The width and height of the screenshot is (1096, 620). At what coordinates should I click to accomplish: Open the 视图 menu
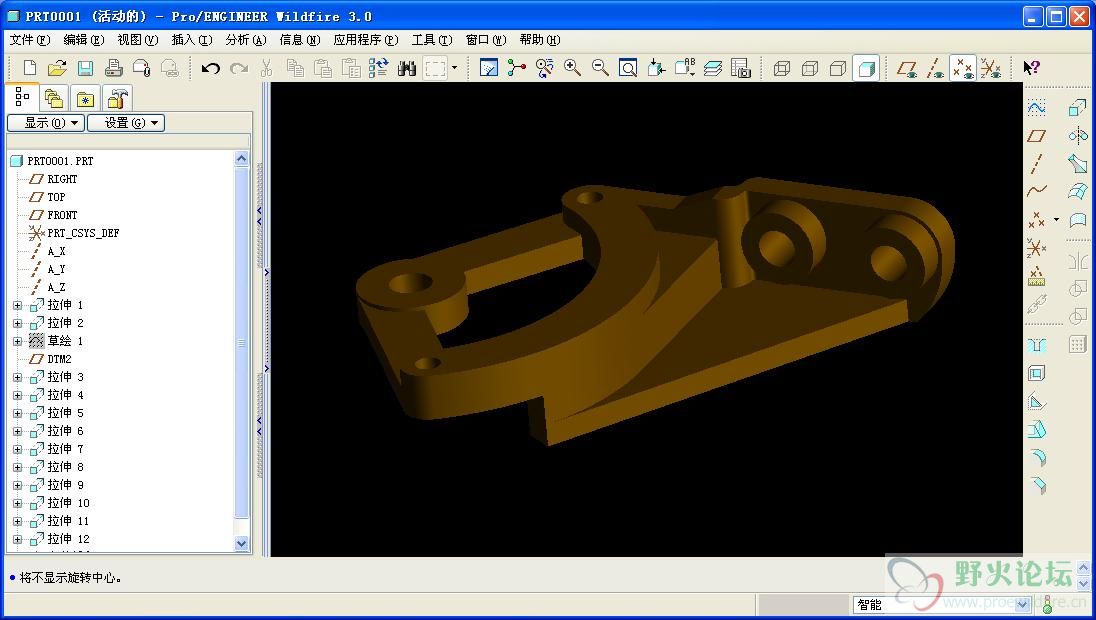(x=138, y=40)
